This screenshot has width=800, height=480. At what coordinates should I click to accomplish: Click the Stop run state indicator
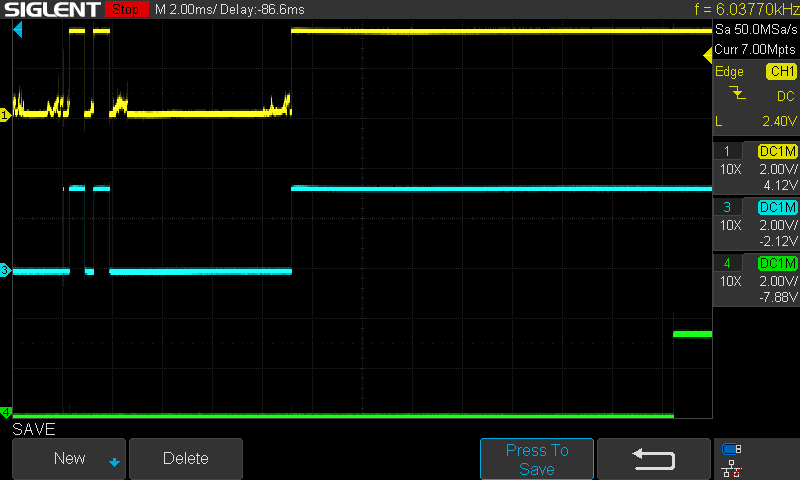tap(126, 9)
